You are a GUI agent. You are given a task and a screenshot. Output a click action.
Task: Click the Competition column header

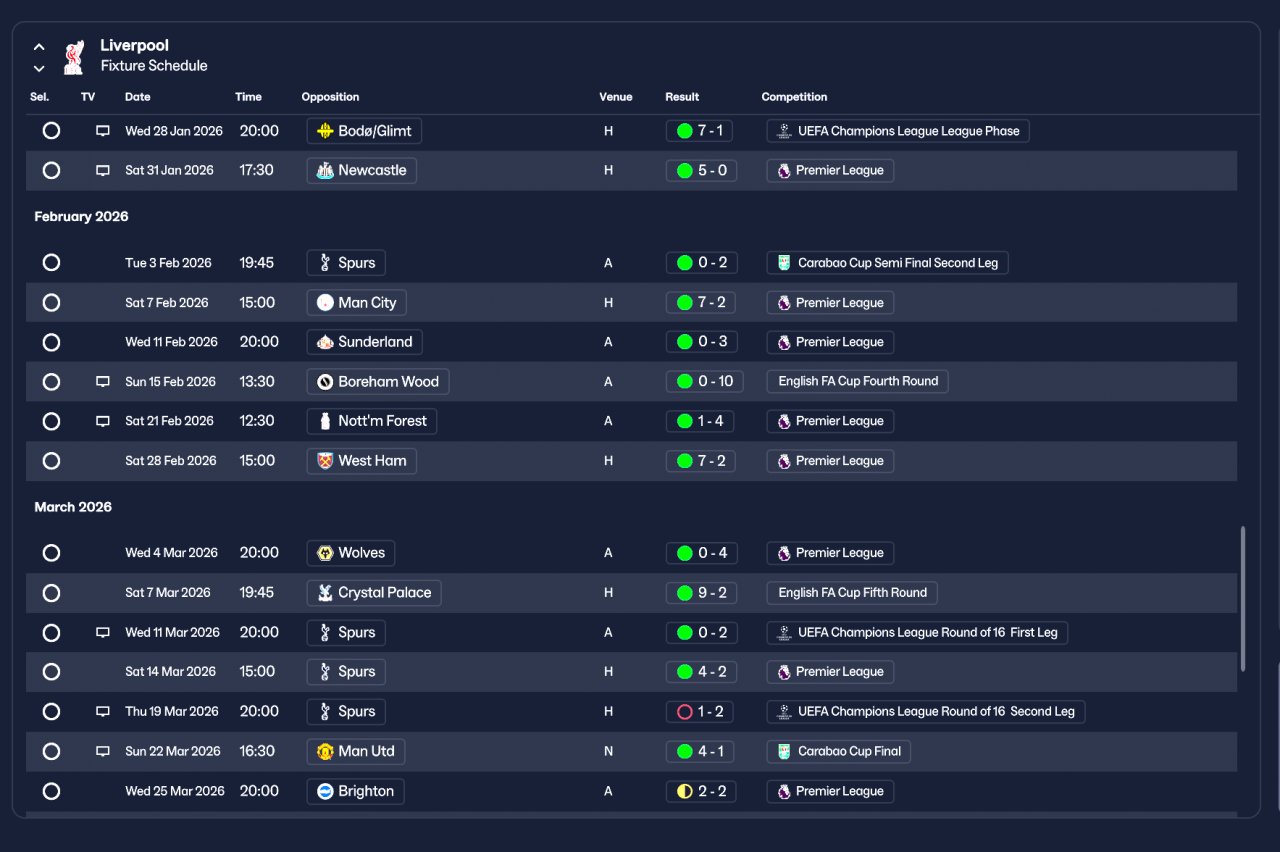tap(794, 97)
